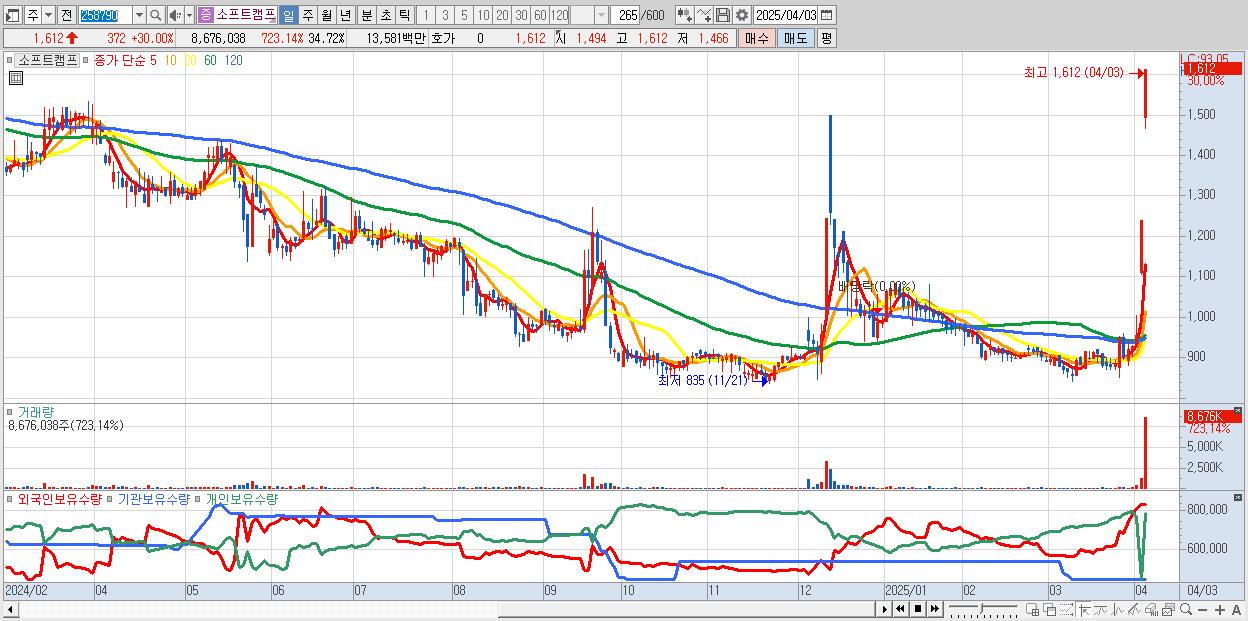Switch to the 틱 tick chart period
Viewport: 1248px width, 621px height.
tap(404, 15)
